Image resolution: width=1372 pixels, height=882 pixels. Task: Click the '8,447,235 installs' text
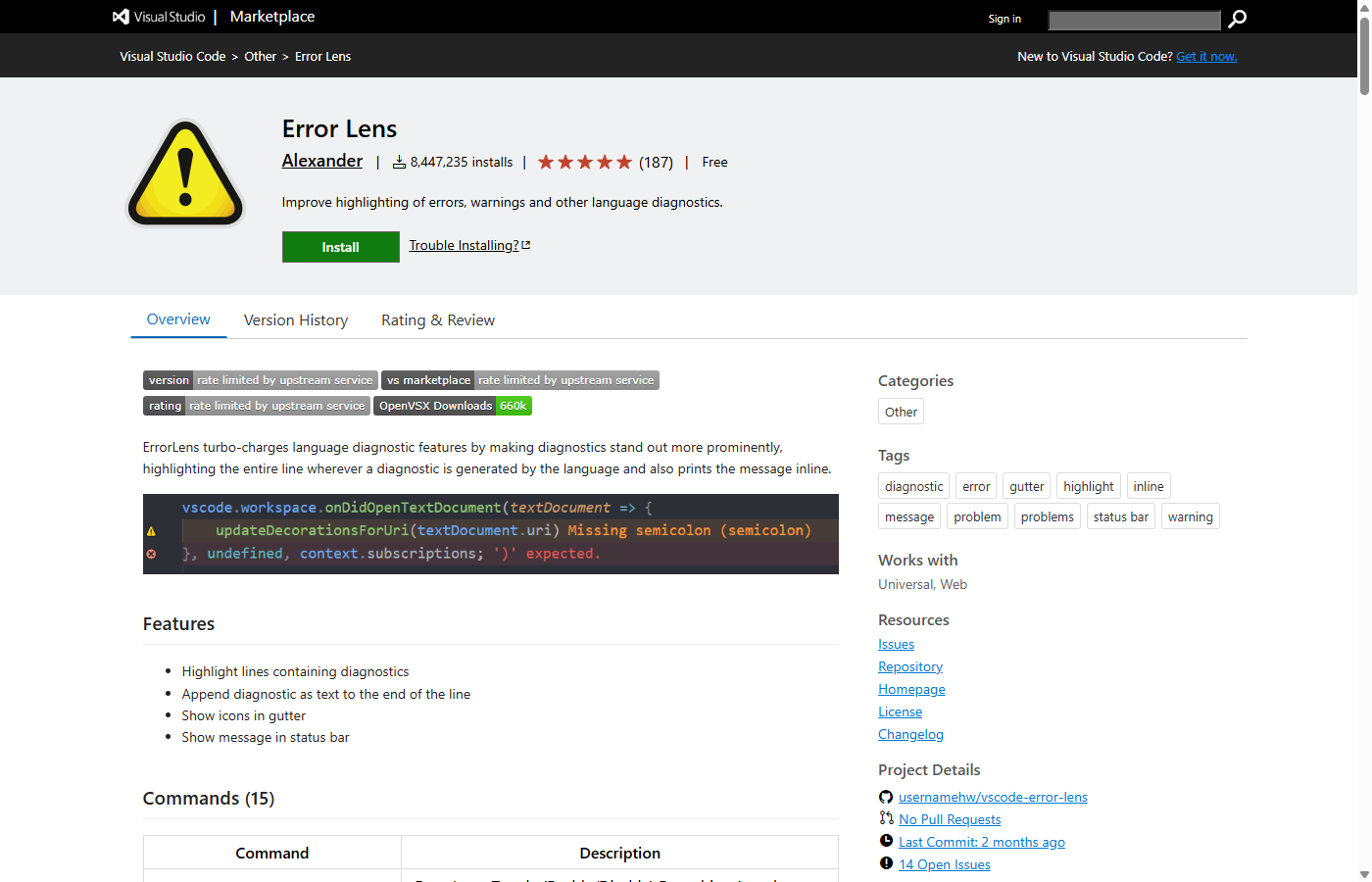(x=462, y=162)
